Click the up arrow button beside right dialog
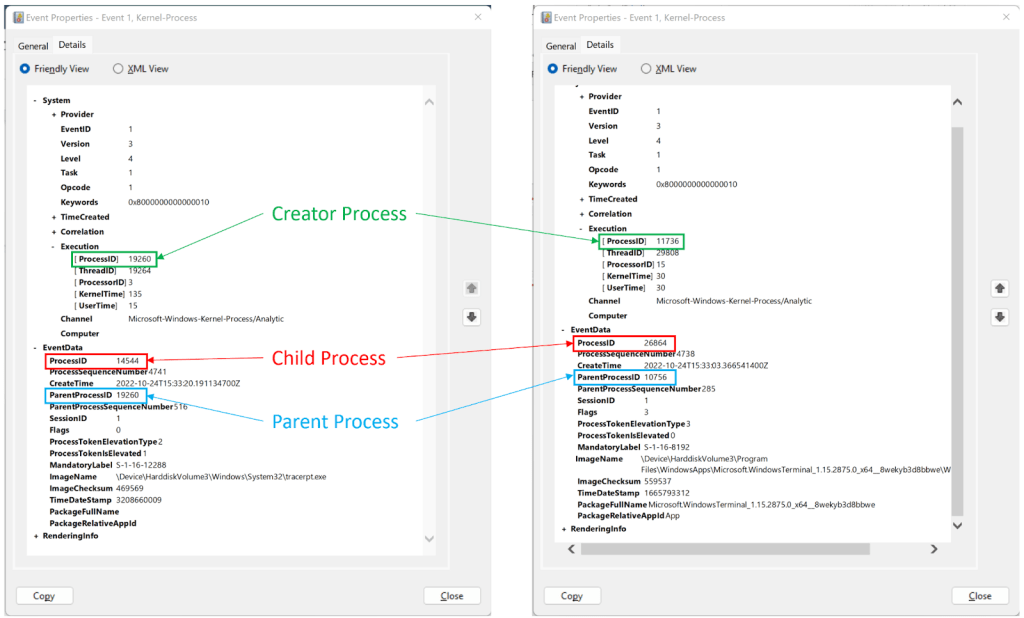Viewport: 1024px width, 618px height. [x=999, y=288]
